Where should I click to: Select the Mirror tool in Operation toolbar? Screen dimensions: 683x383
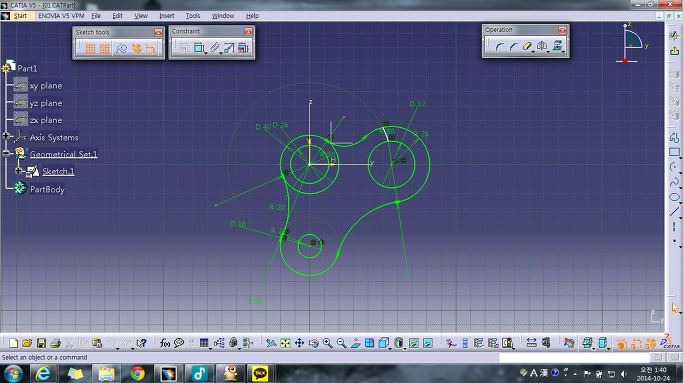pyautogui.click(x=541, y=46)
